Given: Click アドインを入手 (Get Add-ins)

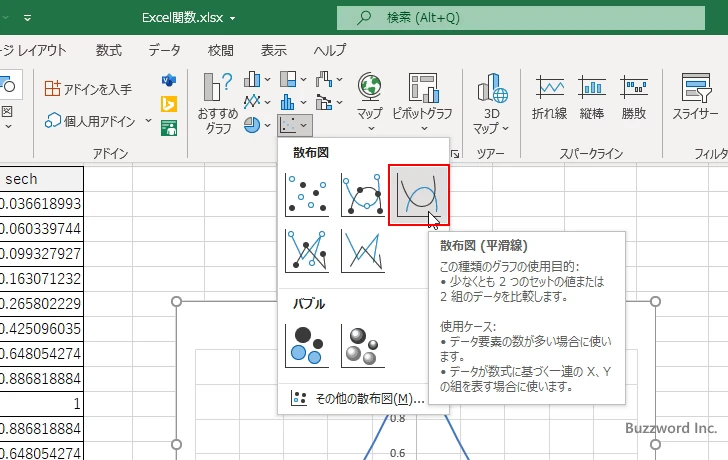Looking at the screenshot, I should tap(88, 88).
